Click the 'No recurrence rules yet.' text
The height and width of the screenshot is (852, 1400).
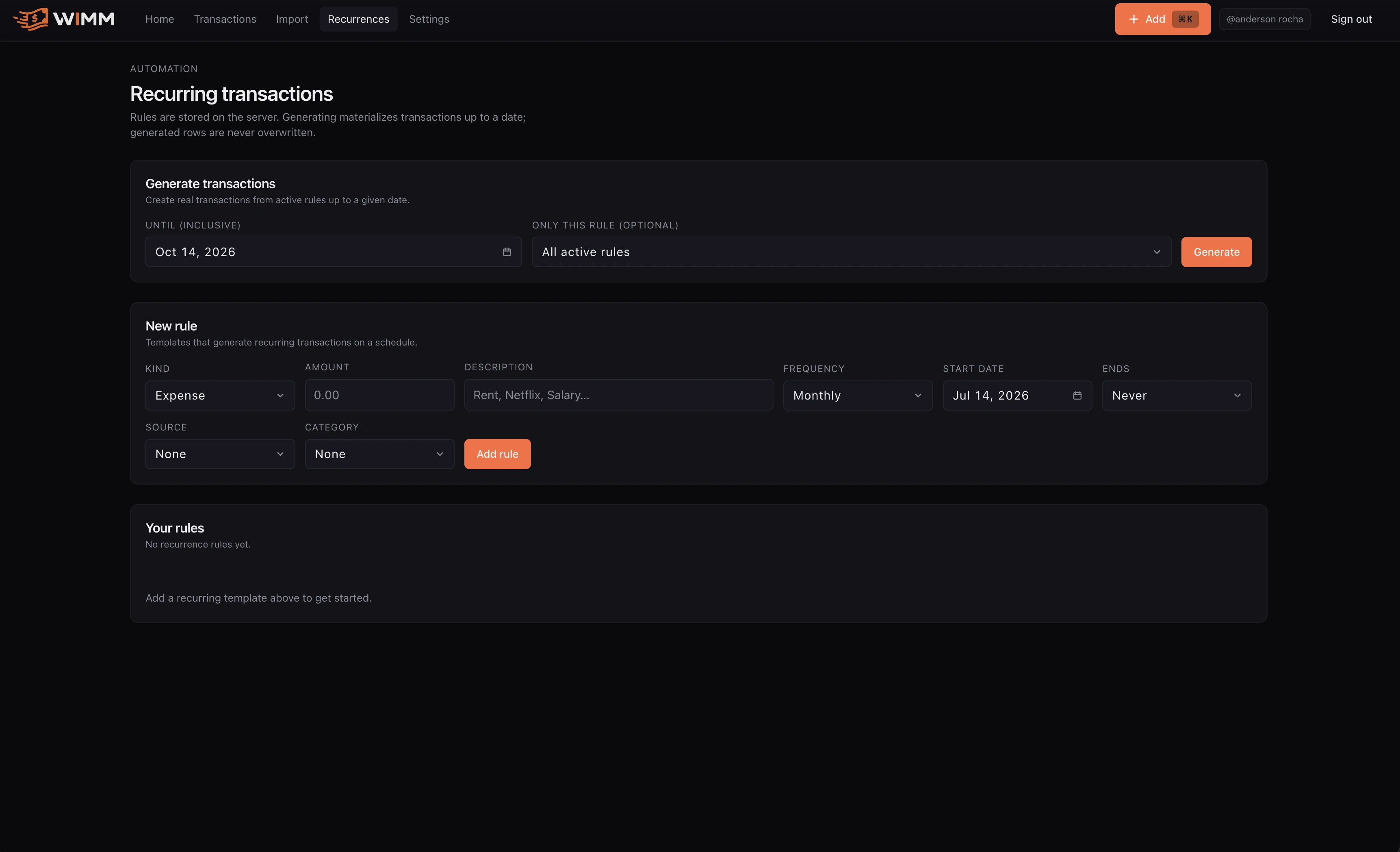coord(198,544)
